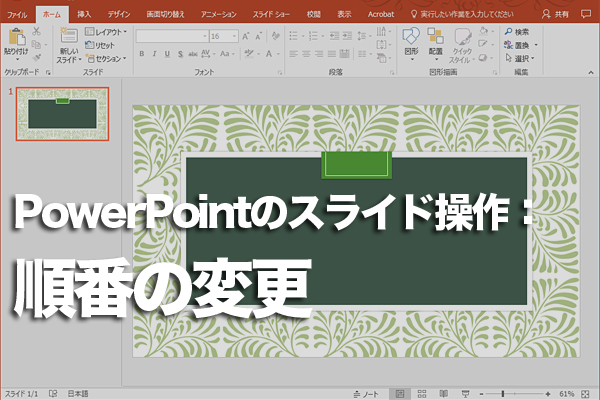Click the New Slide (新しいスライド) icon
This screenshot has width=600, height=400.
click(x=69, y=36)
